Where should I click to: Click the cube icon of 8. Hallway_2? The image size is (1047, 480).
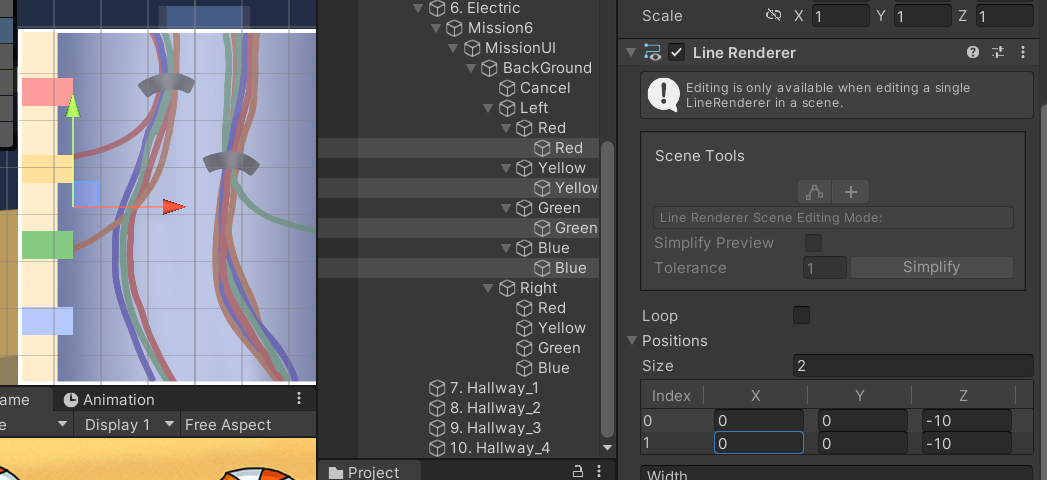pyautogui.click(x=437, y=408)
